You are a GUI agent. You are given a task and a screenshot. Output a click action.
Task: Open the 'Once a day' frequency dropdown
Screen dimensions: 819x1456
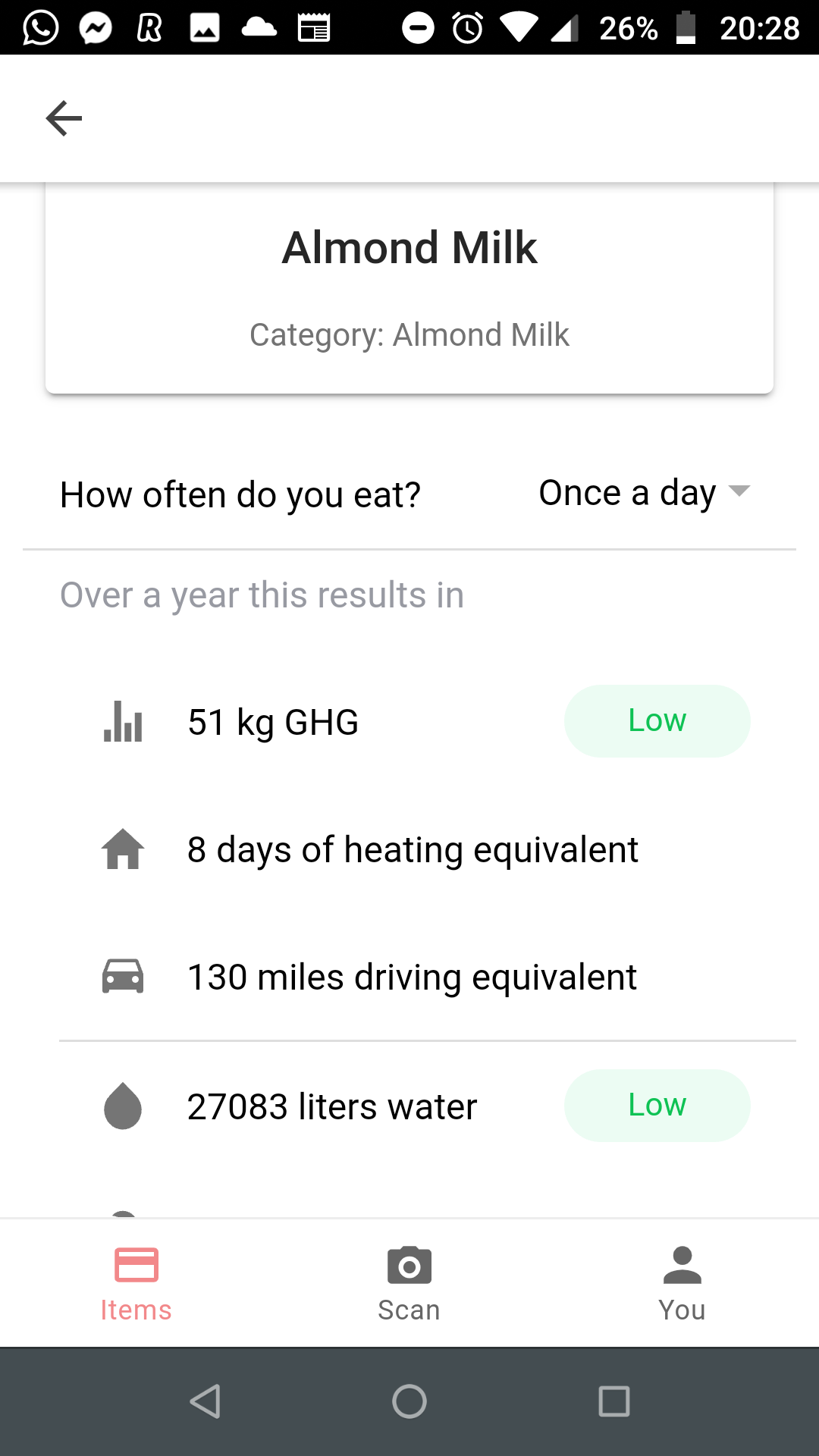tap(627, 493)
